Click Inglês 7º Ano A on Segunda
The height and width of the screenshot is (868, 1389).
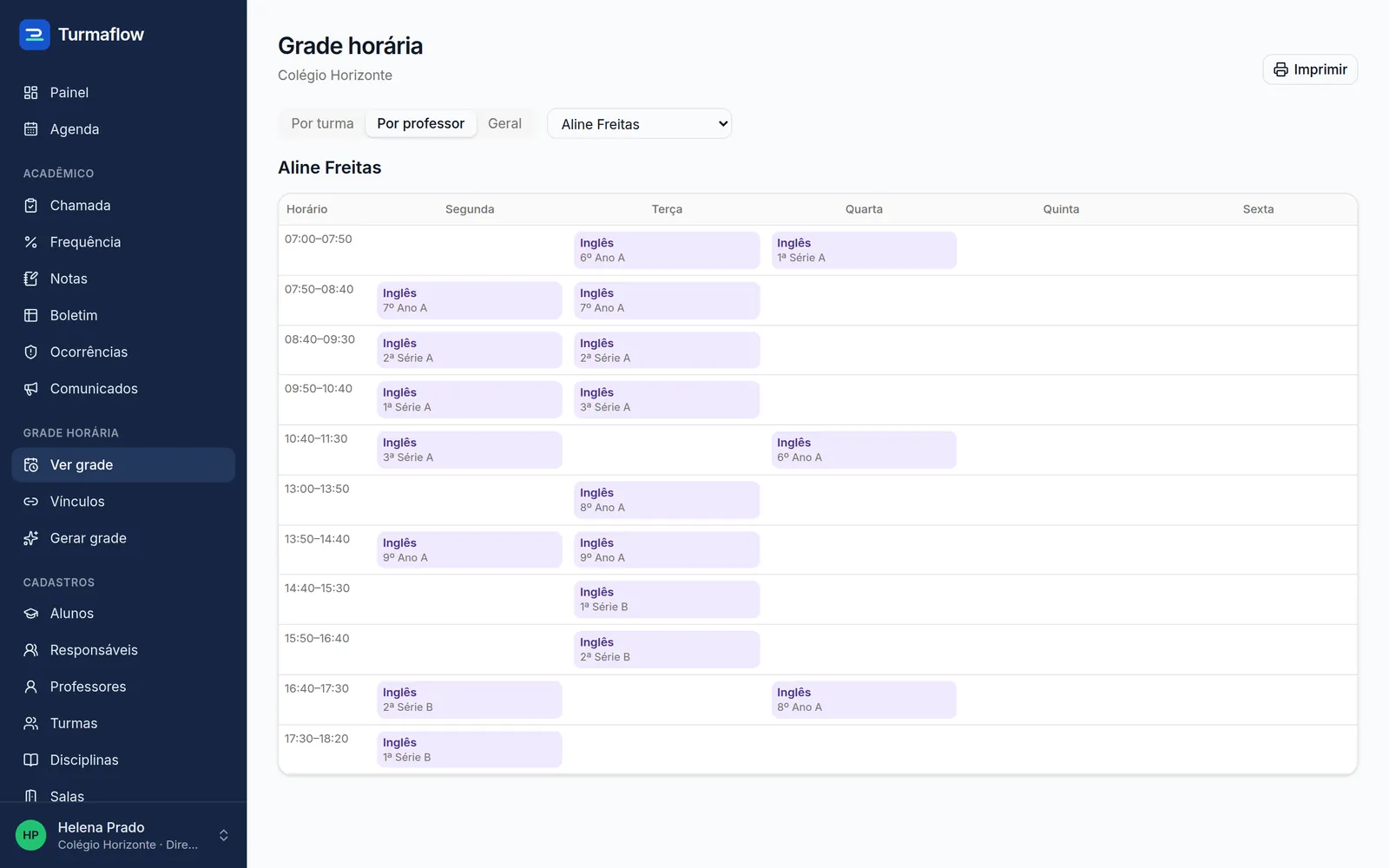[470, 300]
